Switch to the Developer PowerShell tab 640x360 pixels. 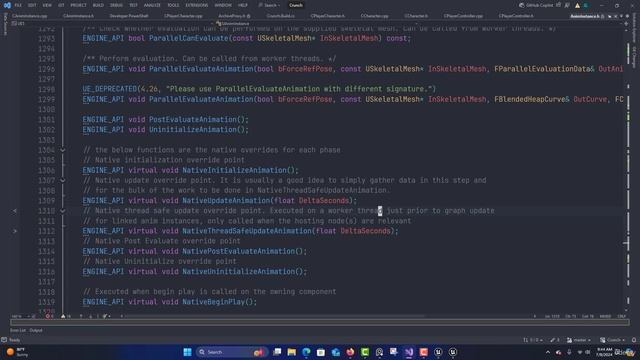coord(129,16)
